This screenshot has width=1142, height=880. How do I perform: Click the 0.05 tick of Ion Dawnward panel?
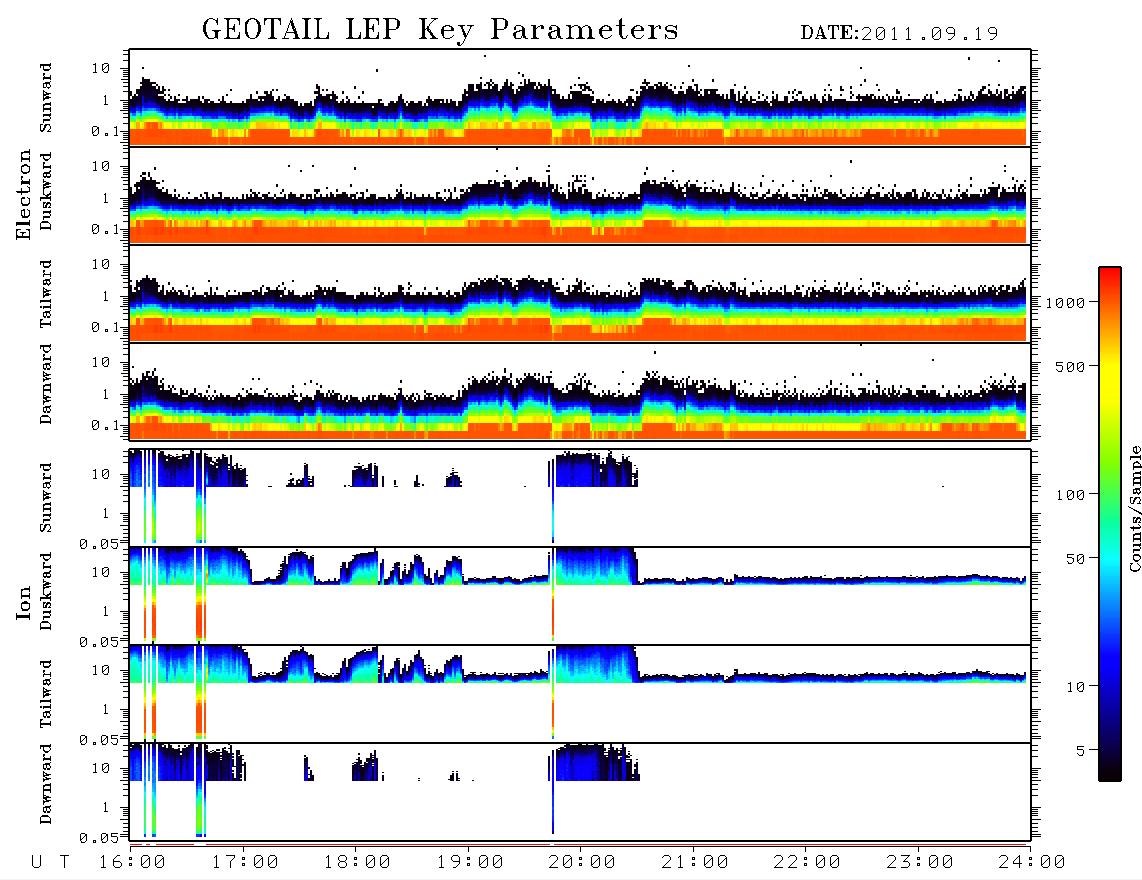tap(98, 838)
